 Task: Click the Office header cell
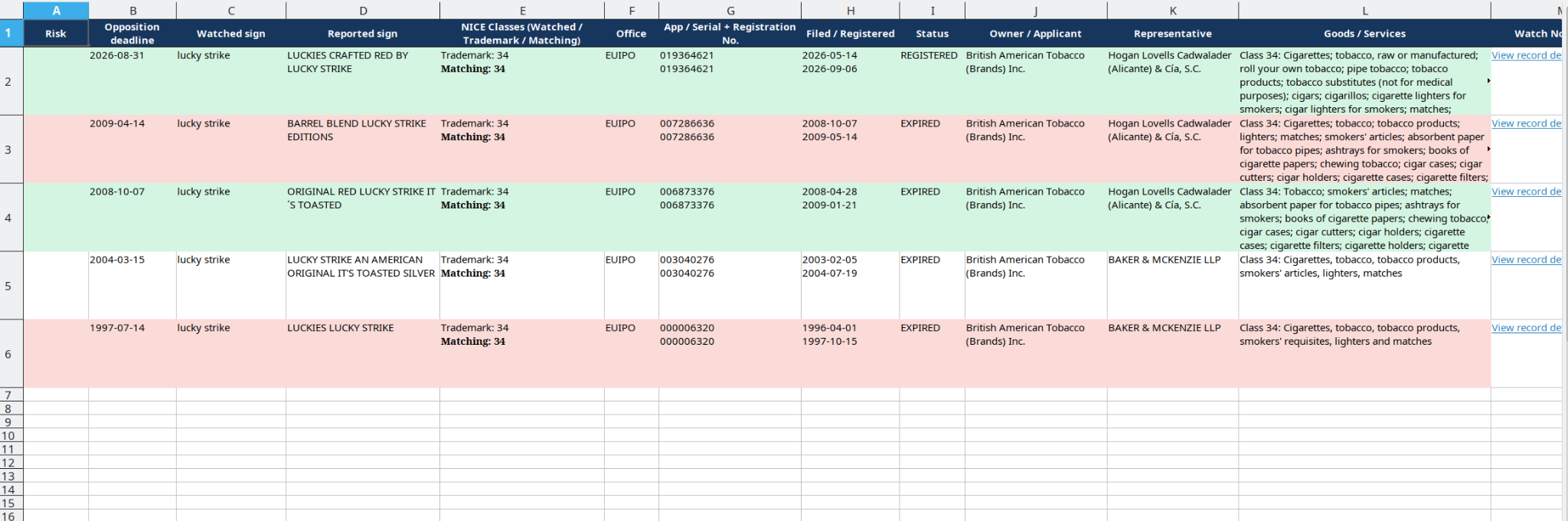(x=632, y=34)
